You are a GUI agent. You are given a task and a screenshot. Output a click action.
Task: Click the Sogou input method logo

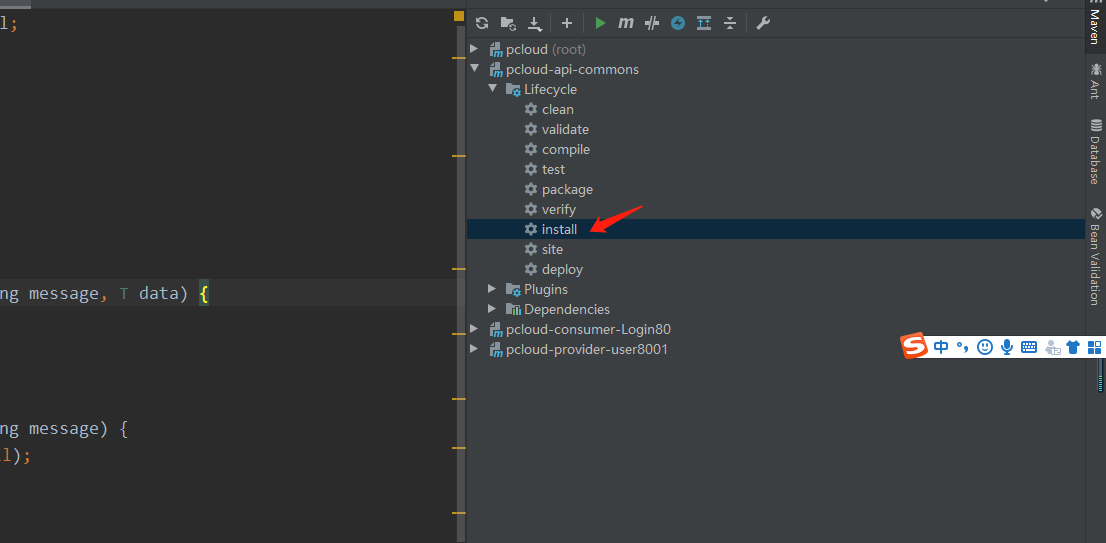click(x=914, y=346)
